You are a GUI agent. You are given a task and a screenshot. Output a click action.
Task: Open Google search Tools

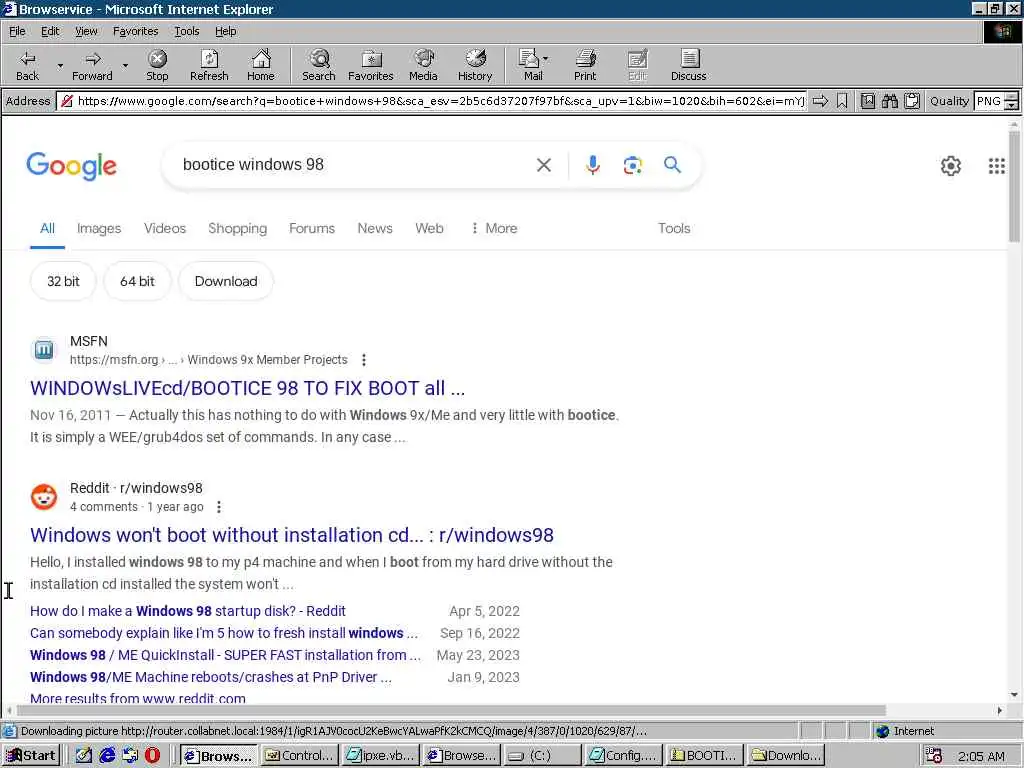pos(674,228)
